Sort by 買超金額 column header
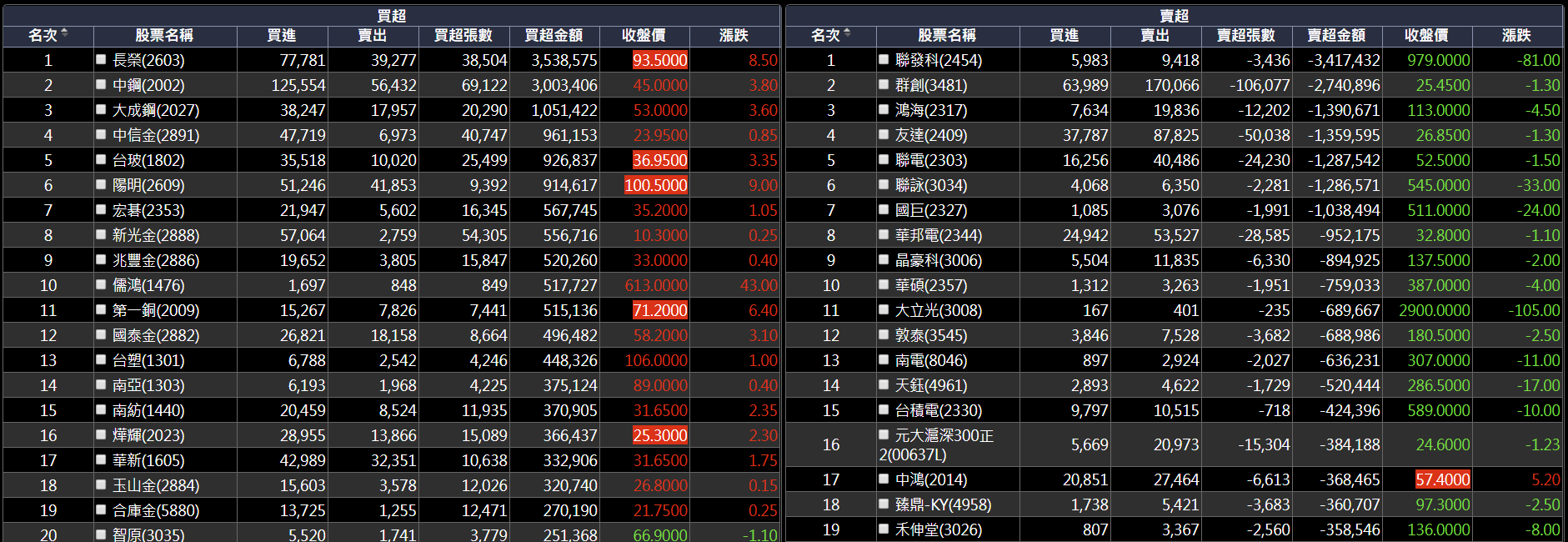 click(x=554, y=35)
